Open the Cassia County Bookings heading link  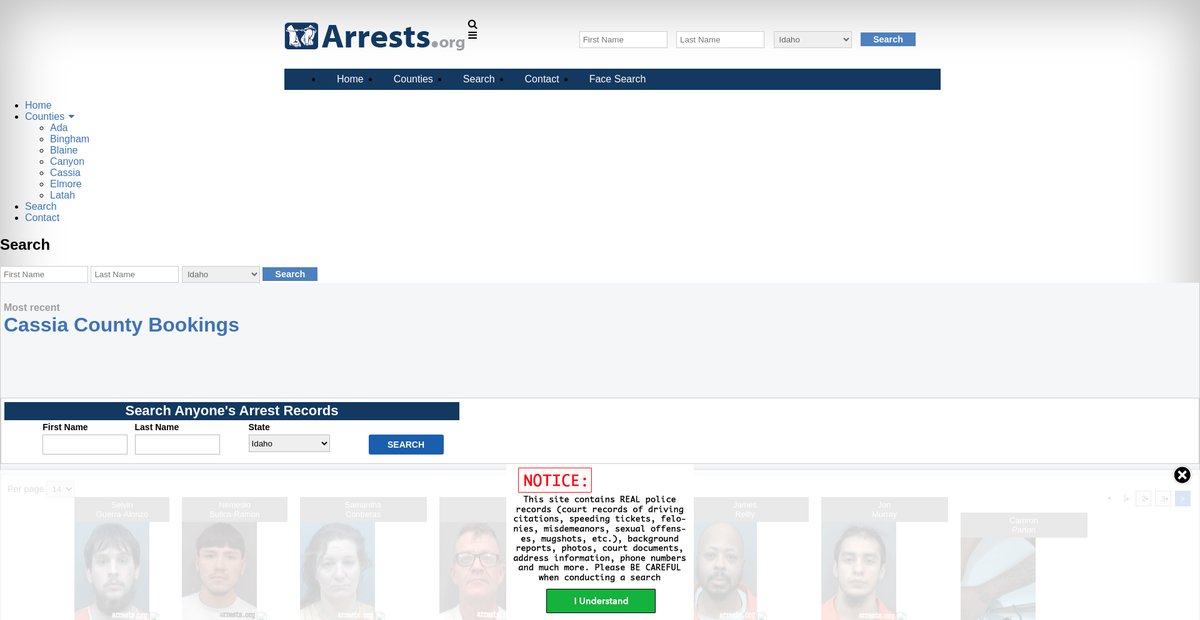click(x=121, y=325)
